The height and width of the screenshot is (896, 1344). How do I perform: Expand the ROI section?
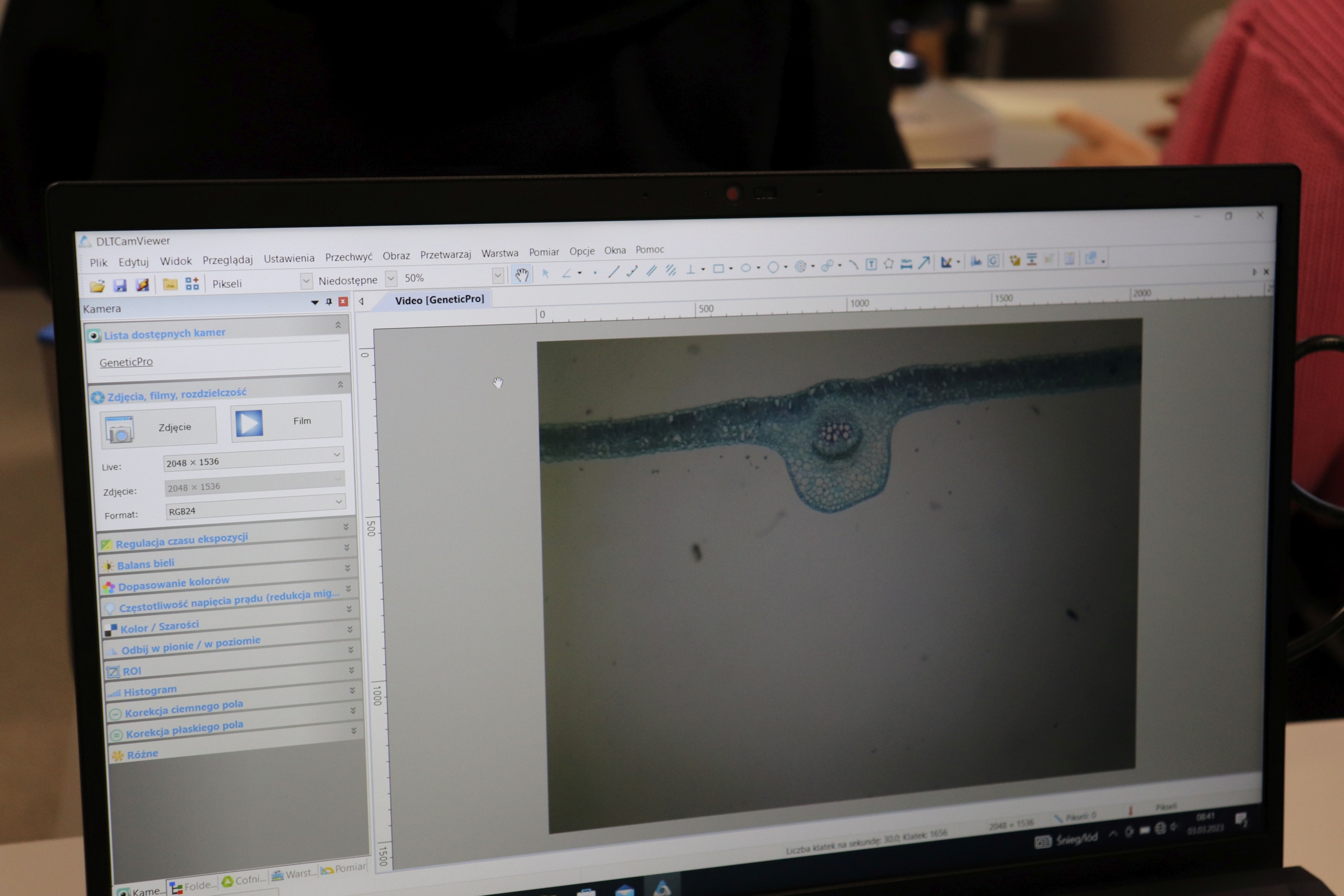click(x=351, y=650)
